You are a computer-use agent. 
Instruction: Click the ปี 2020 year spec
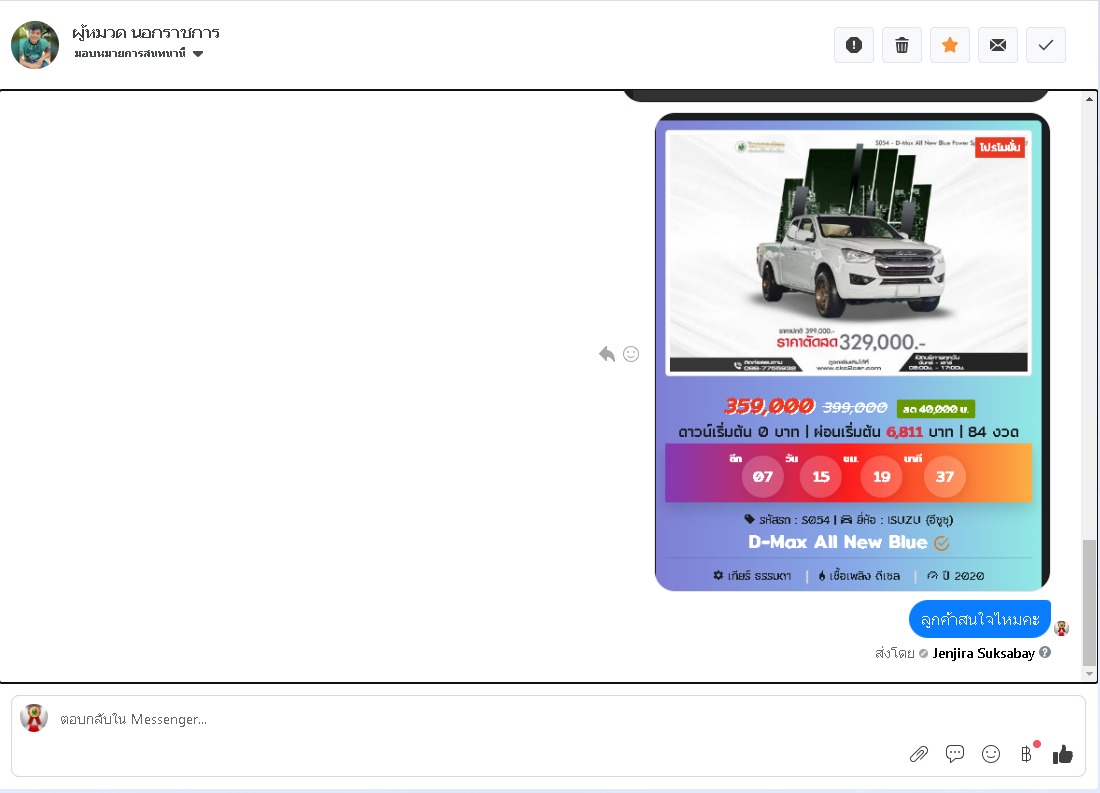955,575
